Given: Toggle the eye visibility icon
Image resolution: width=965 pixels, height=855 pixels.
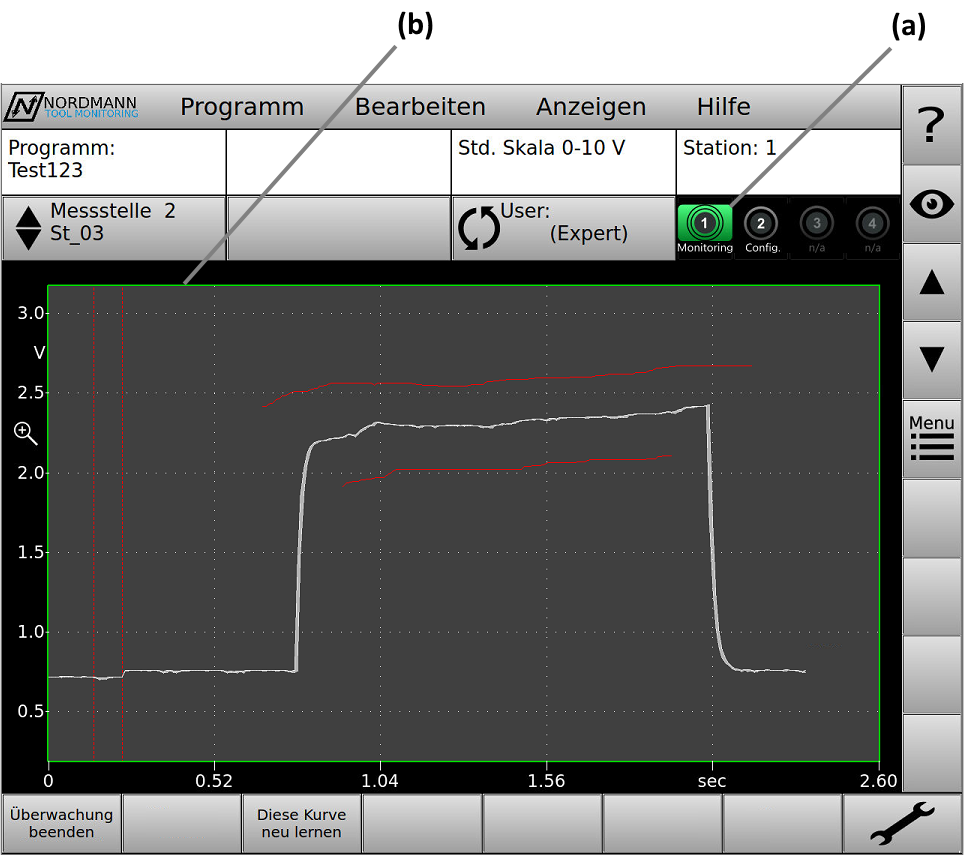Looking at the screenshot, I should point(932,204).
